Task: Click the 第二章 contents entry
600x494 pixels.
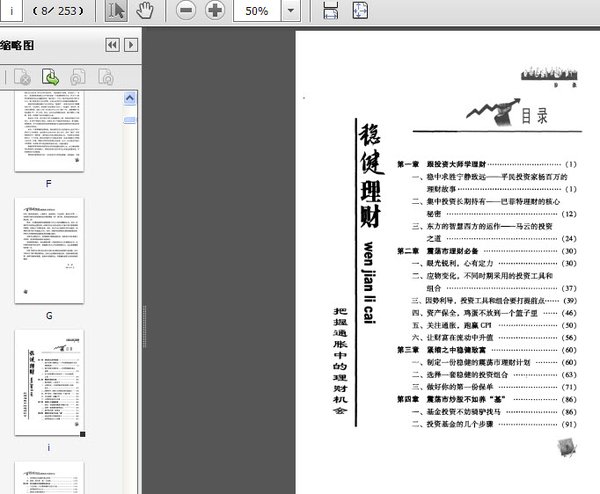Action: (x=486, y=251)
